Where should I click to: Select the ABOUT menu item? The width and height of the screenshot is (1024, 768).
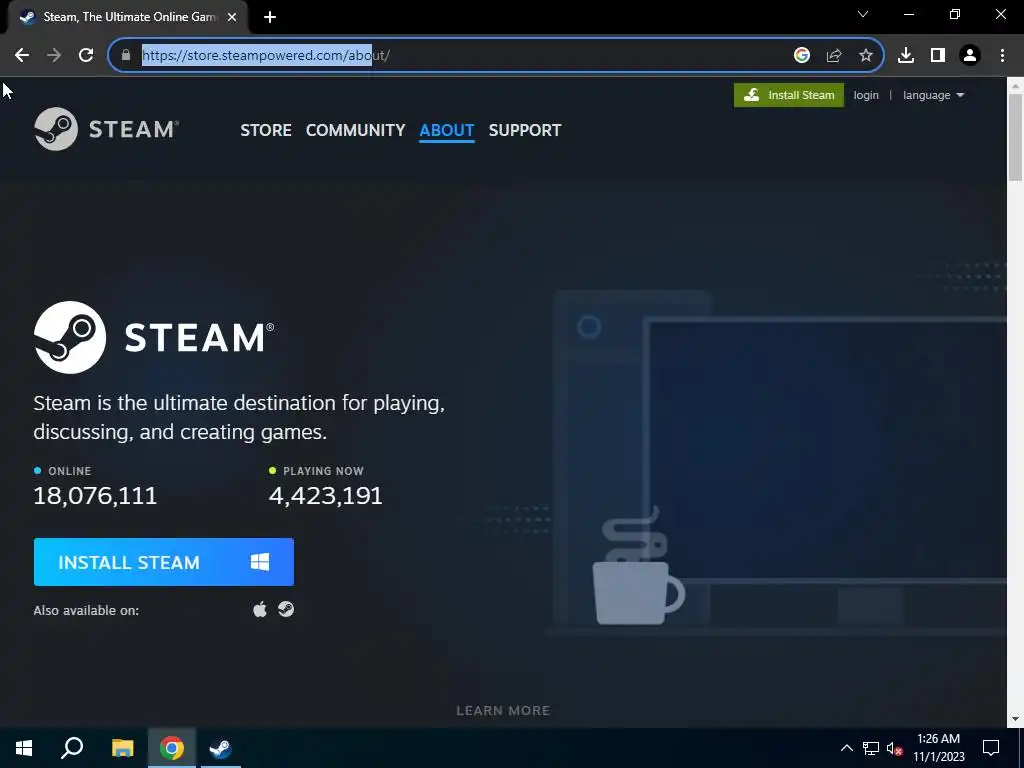click(x=447, y=130)
